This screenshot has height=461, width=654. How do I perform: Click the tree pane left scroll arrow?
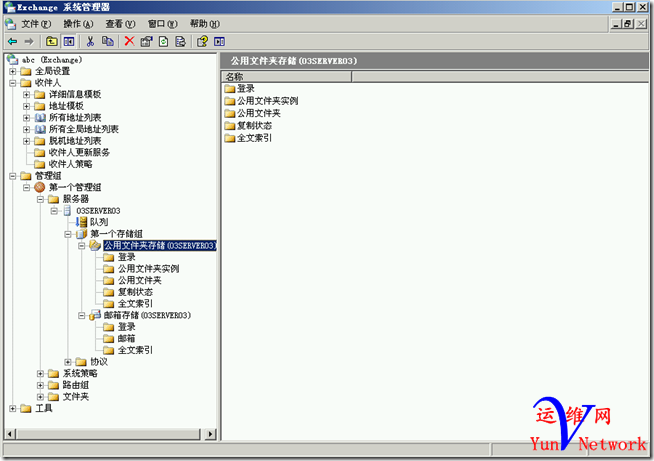[10, 434]
